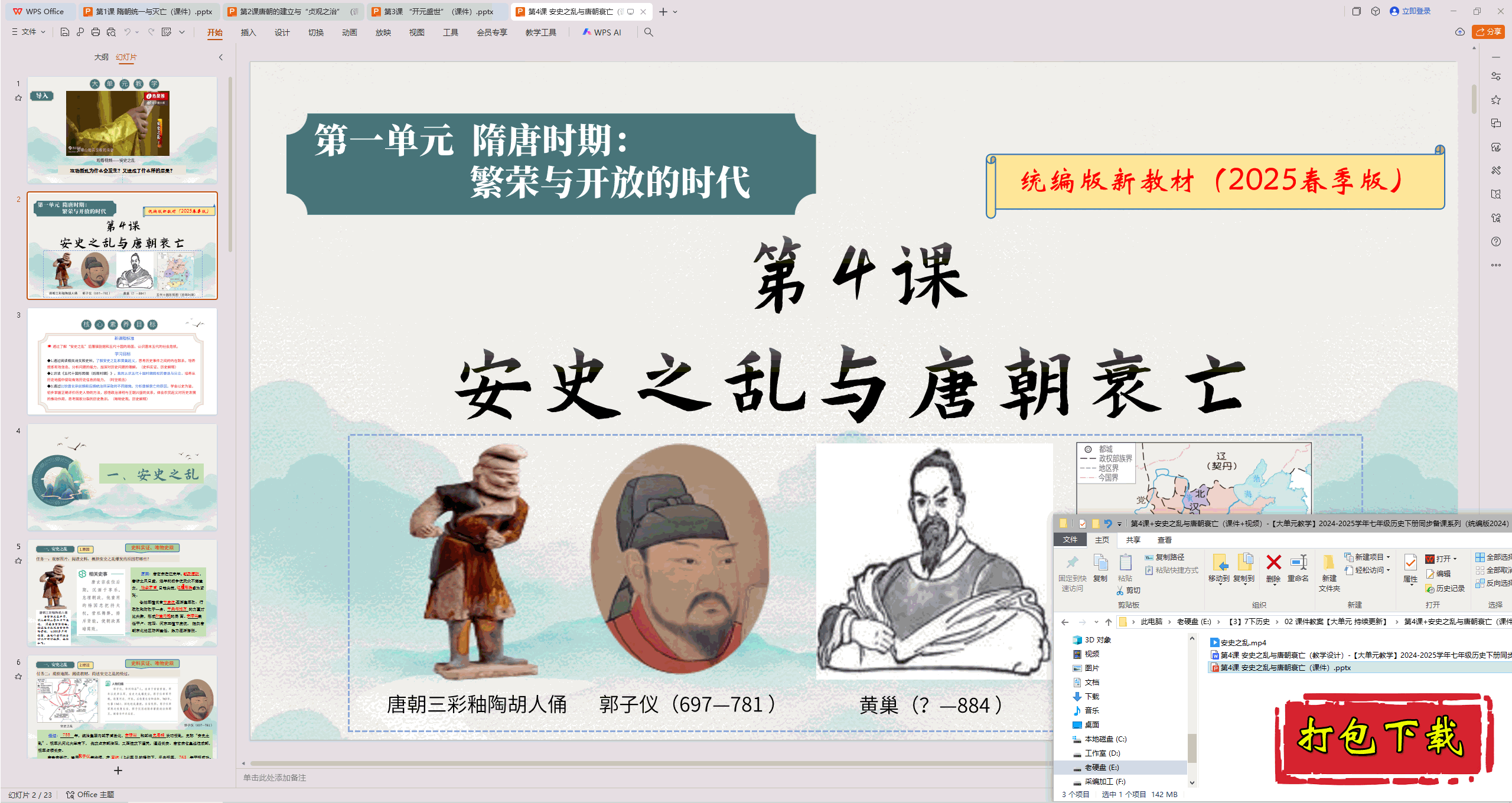
Task: Select slide 3 thumbnail
Action: coord(122,361)
